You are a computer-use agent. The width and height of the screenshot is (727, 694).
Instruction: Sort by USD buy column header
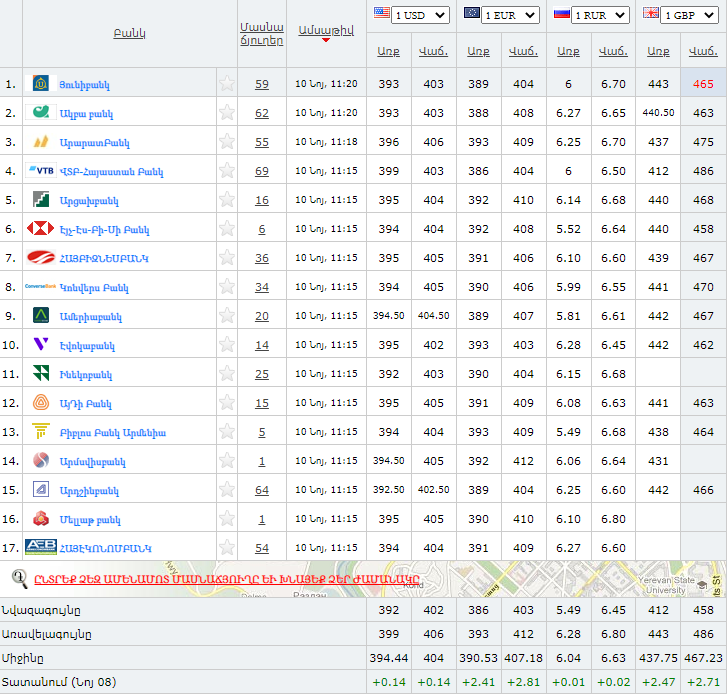tap(389, 51)
